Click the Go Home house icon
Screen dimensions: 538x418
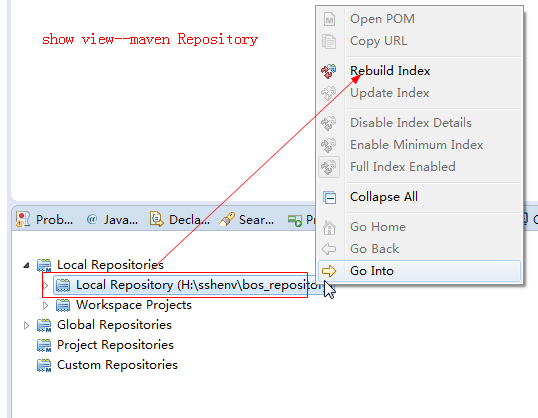point(329,227)
